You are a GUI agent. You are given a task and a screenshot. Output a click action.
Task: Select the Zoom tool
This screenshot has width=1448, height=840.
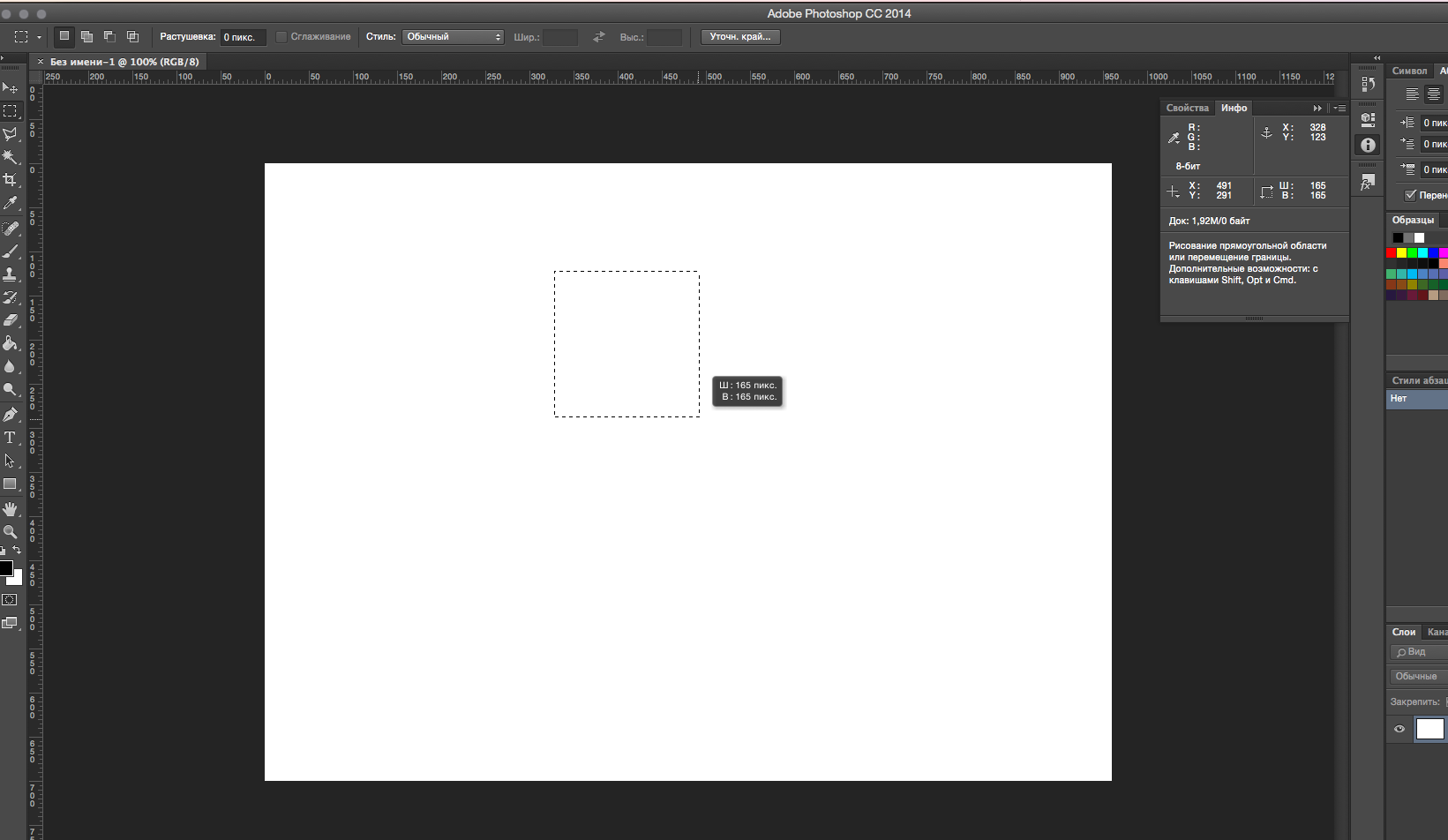(11, 532)
